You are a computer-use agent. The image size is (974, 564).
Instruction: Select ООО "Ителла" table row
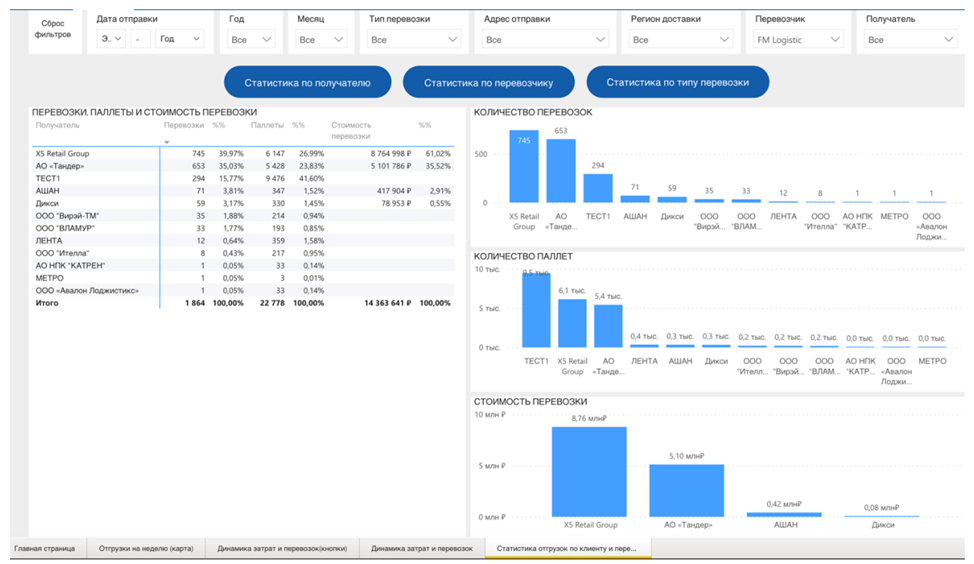243,253
